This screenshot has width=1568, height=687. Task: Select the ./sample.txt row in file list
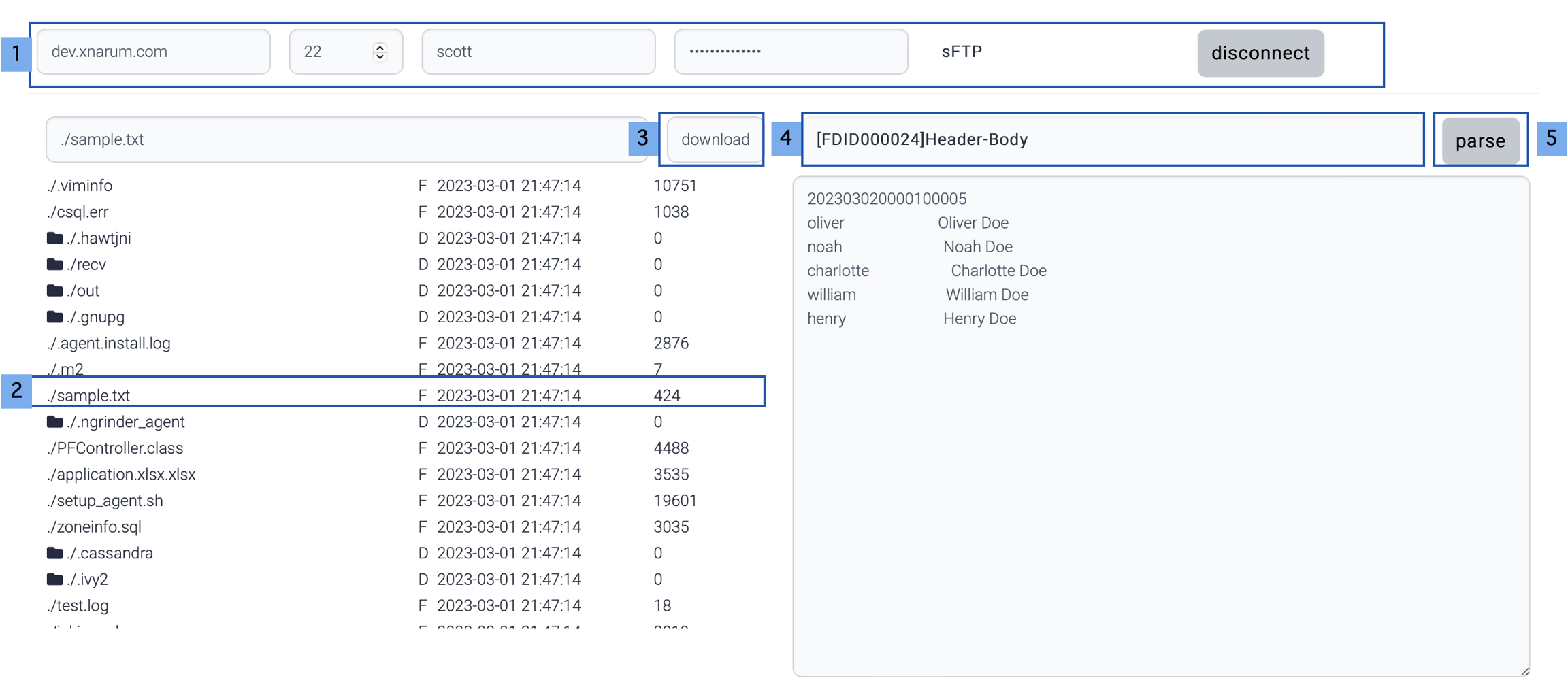[88, 395]
